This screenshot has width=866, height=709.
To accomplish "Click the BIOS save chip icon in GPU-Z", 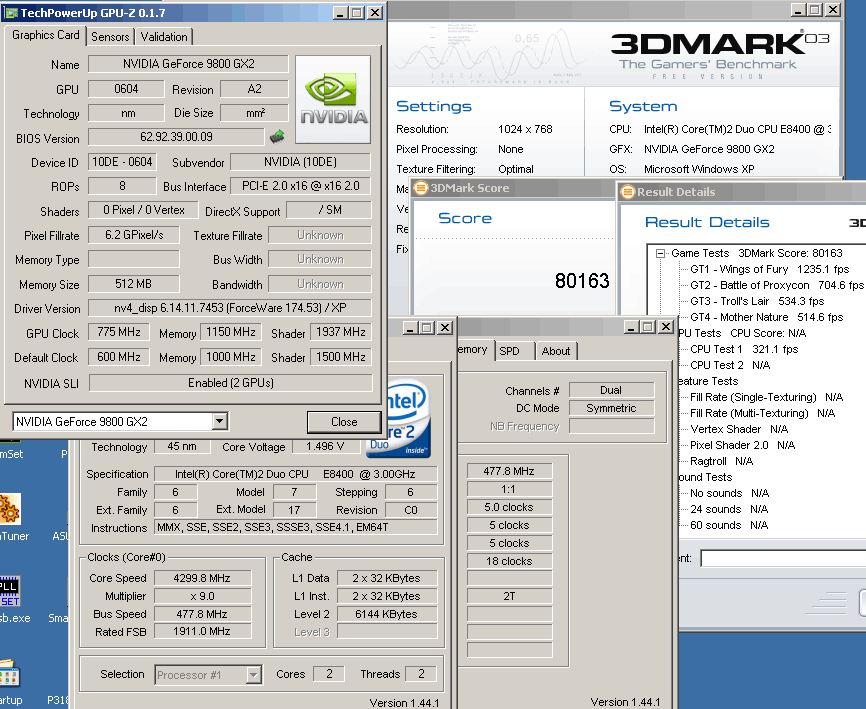I will click(277, 136).
